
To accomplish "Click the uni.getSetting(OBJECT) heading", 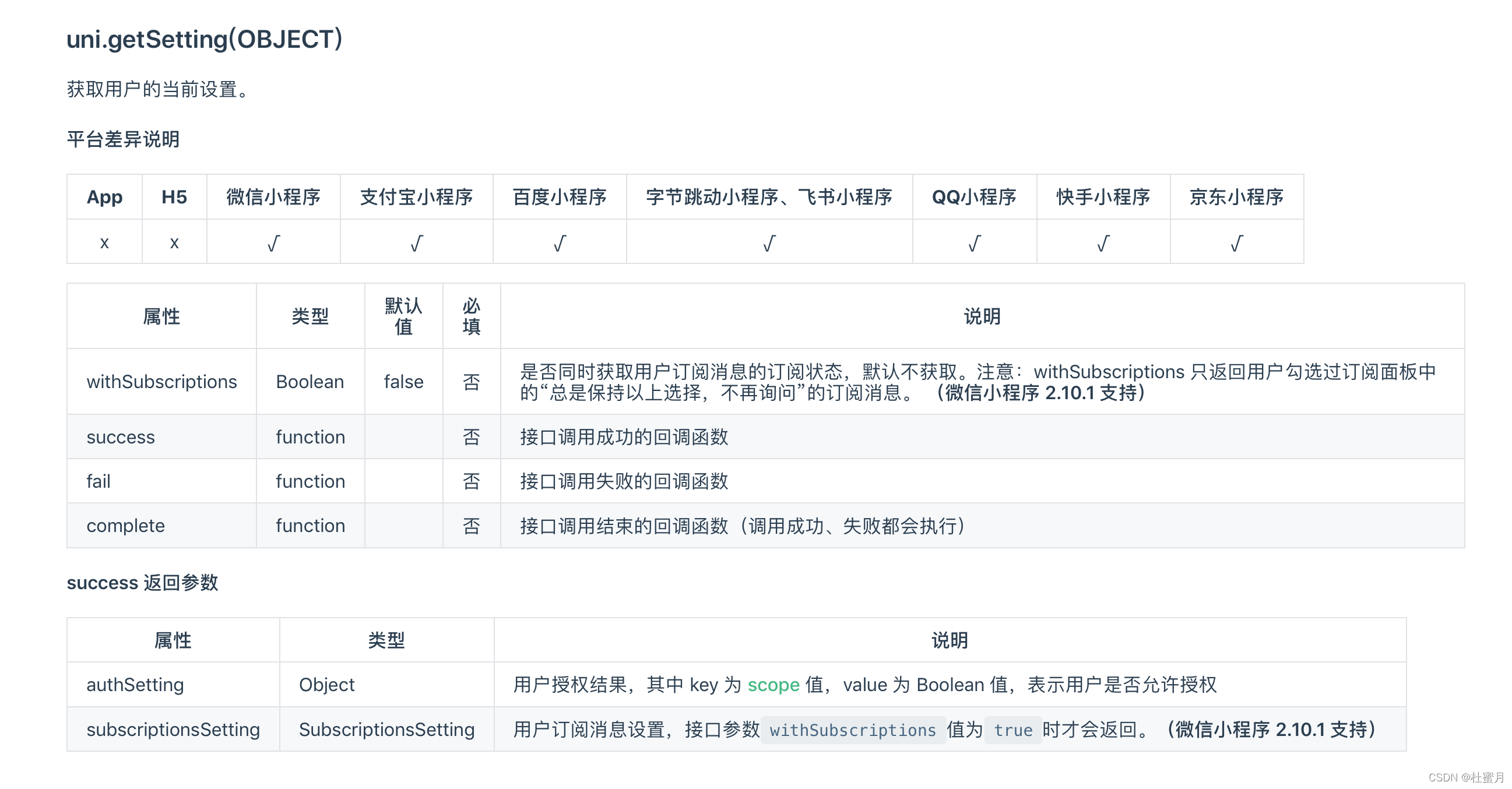I will click(x=204, y=39).
